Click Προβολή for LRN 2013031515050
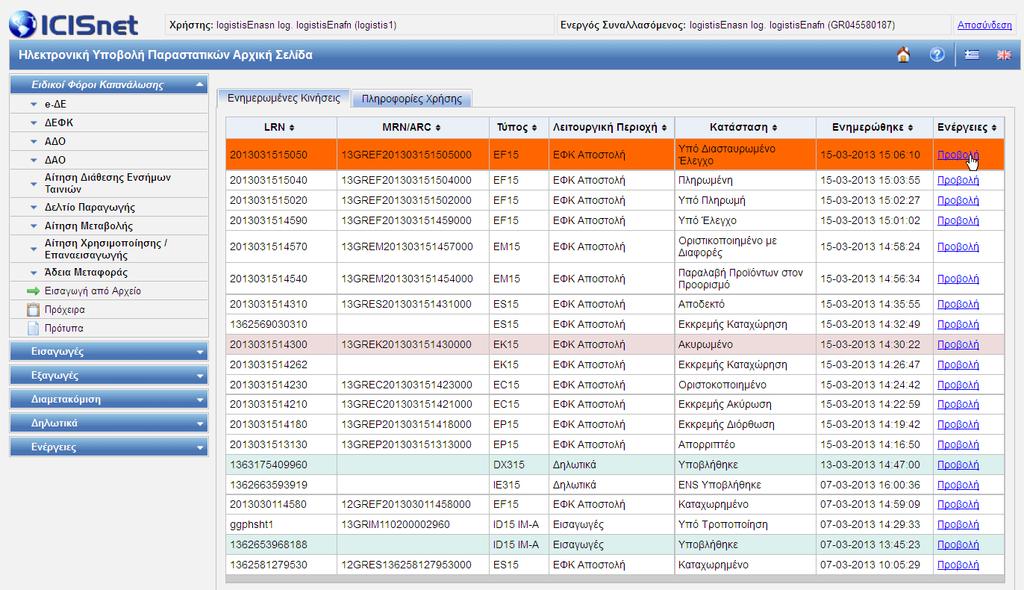 click(x=957, y=155)
